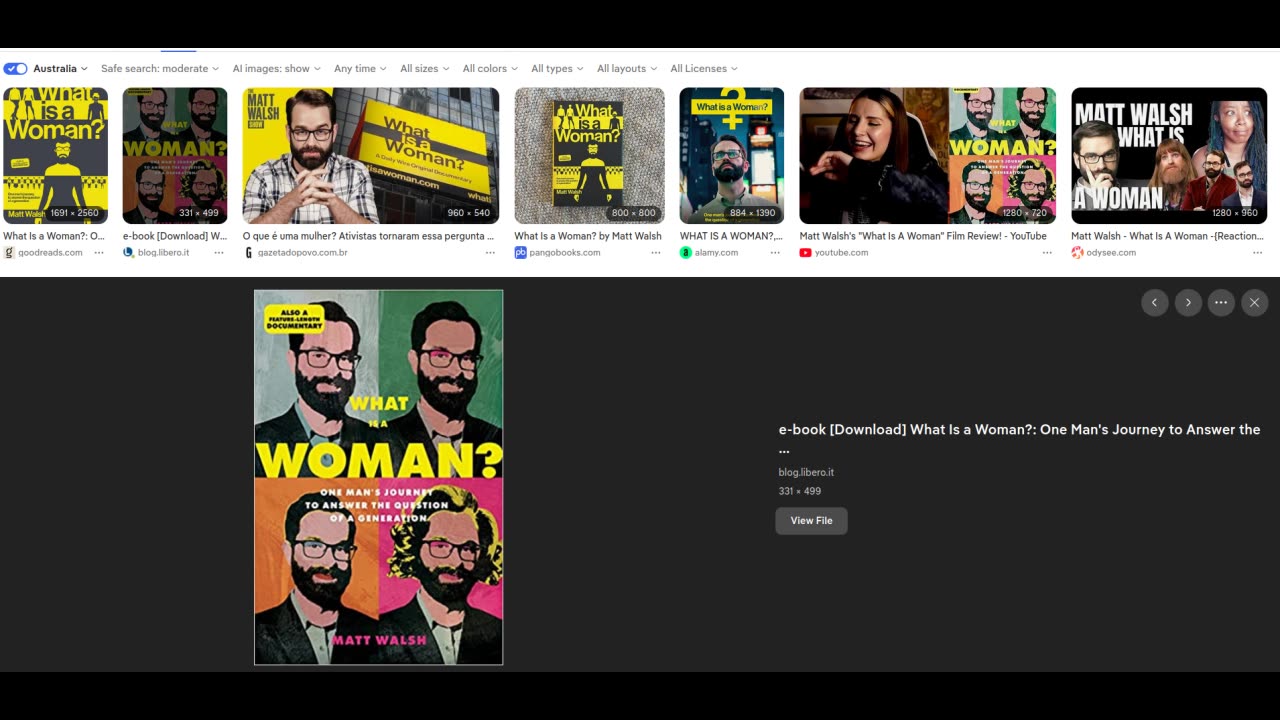The width and height of the screenshot is (1280, 720).
Task: Select the 331 × 499 e-book thumbnail
Action: [x=175, y=156]
